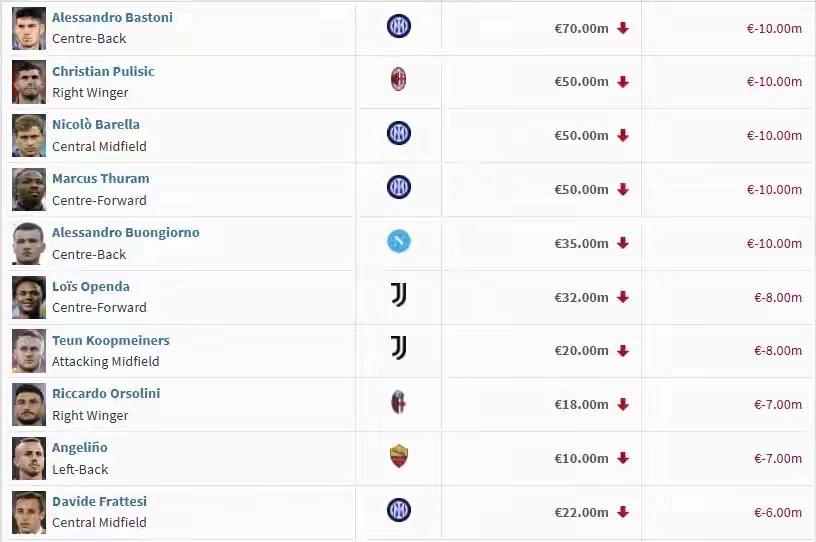Click the Juventus logo in Teun Koopmeiners' row

(x=399, y=348)
